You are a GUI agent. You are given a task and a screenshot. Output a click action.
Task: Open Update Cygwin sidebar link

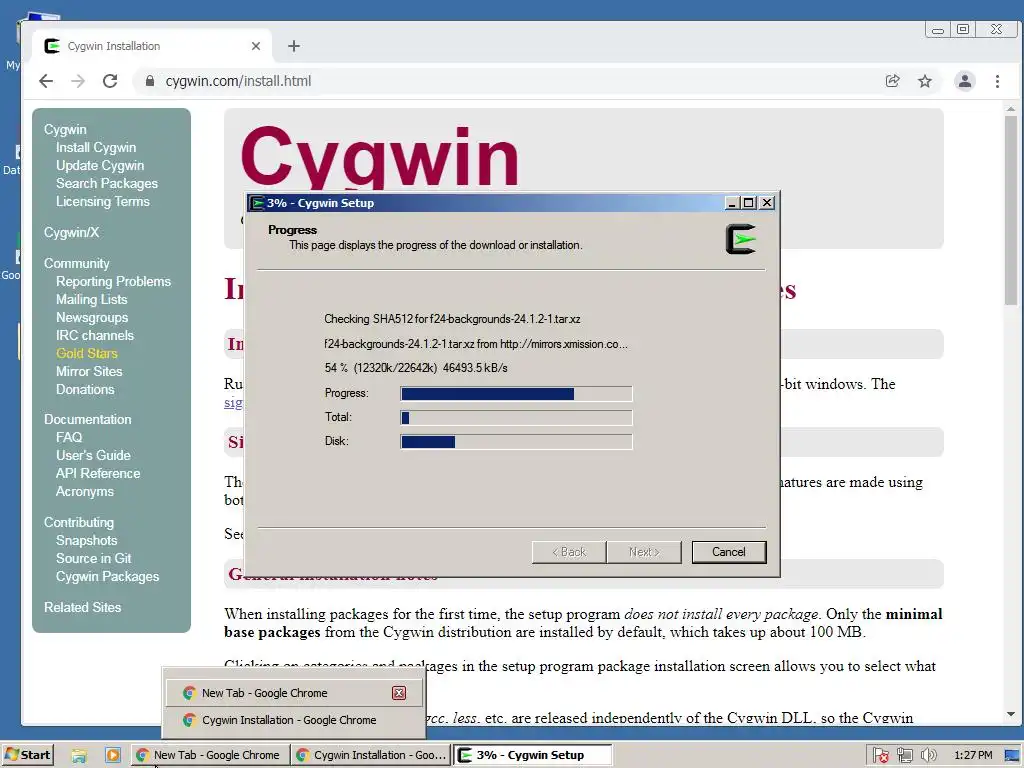coord(100,165)
